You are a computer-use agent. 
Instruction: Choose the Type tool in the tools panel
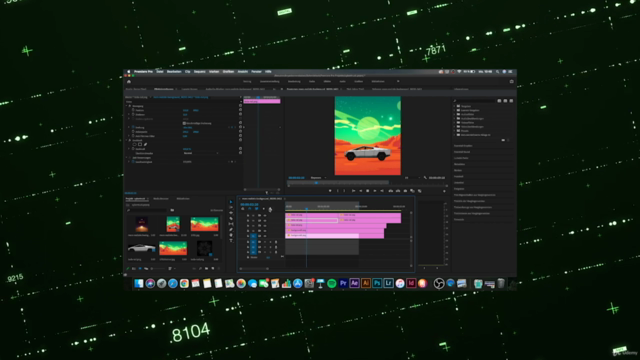coord(231,240)
